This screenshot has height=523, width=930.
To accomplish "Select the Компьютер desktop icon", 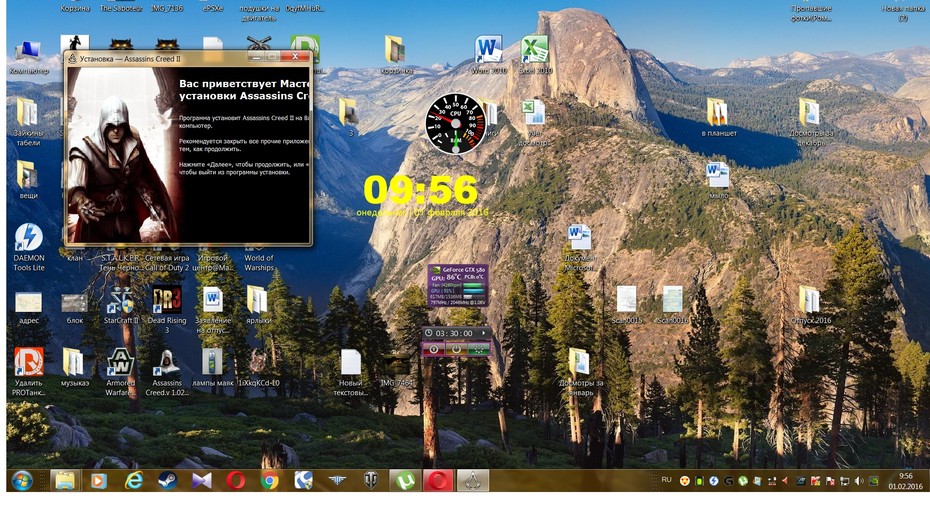I will 28,58.
